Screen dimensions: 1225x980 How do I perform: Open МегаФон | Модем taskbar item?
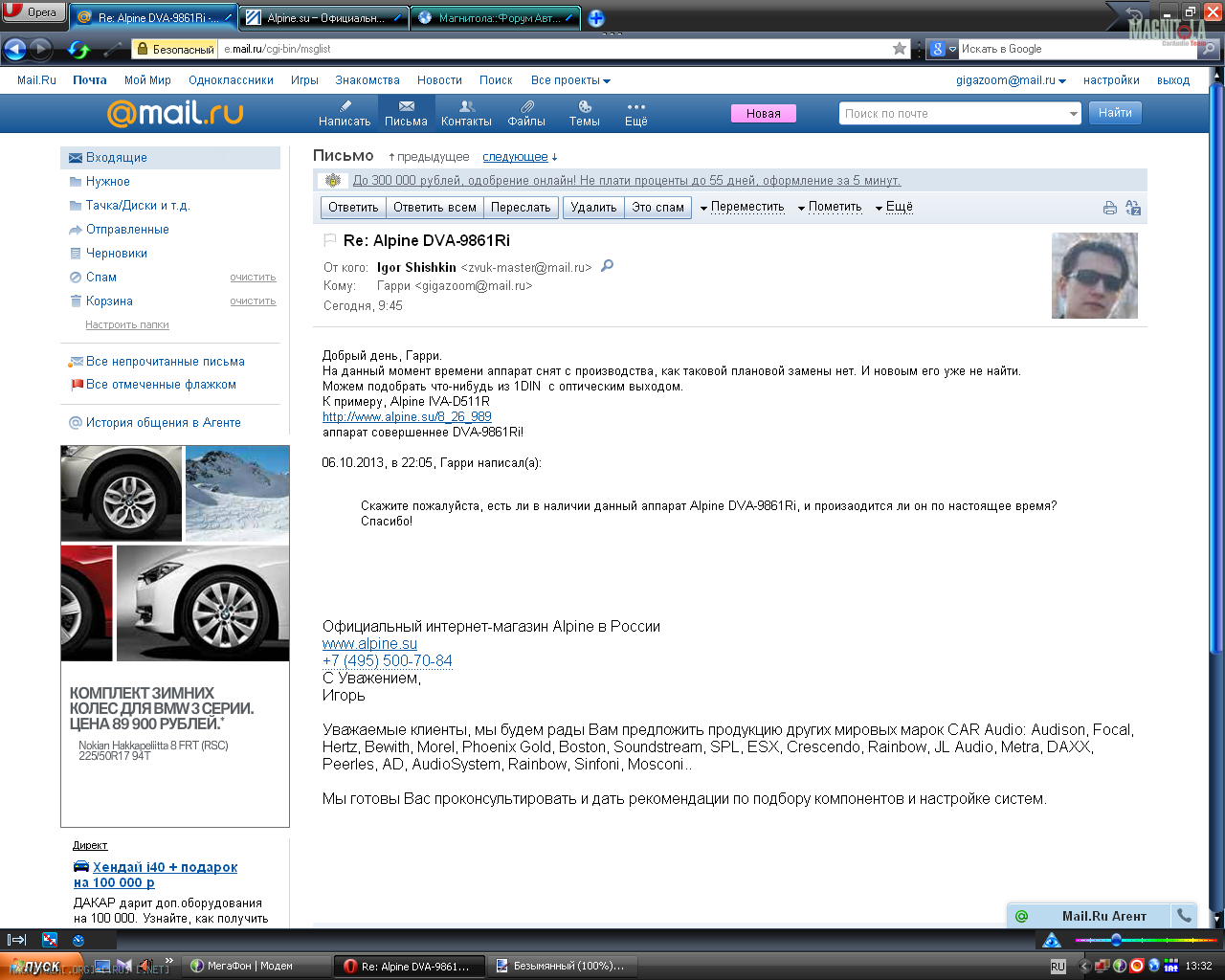click(x=256, y=966)
